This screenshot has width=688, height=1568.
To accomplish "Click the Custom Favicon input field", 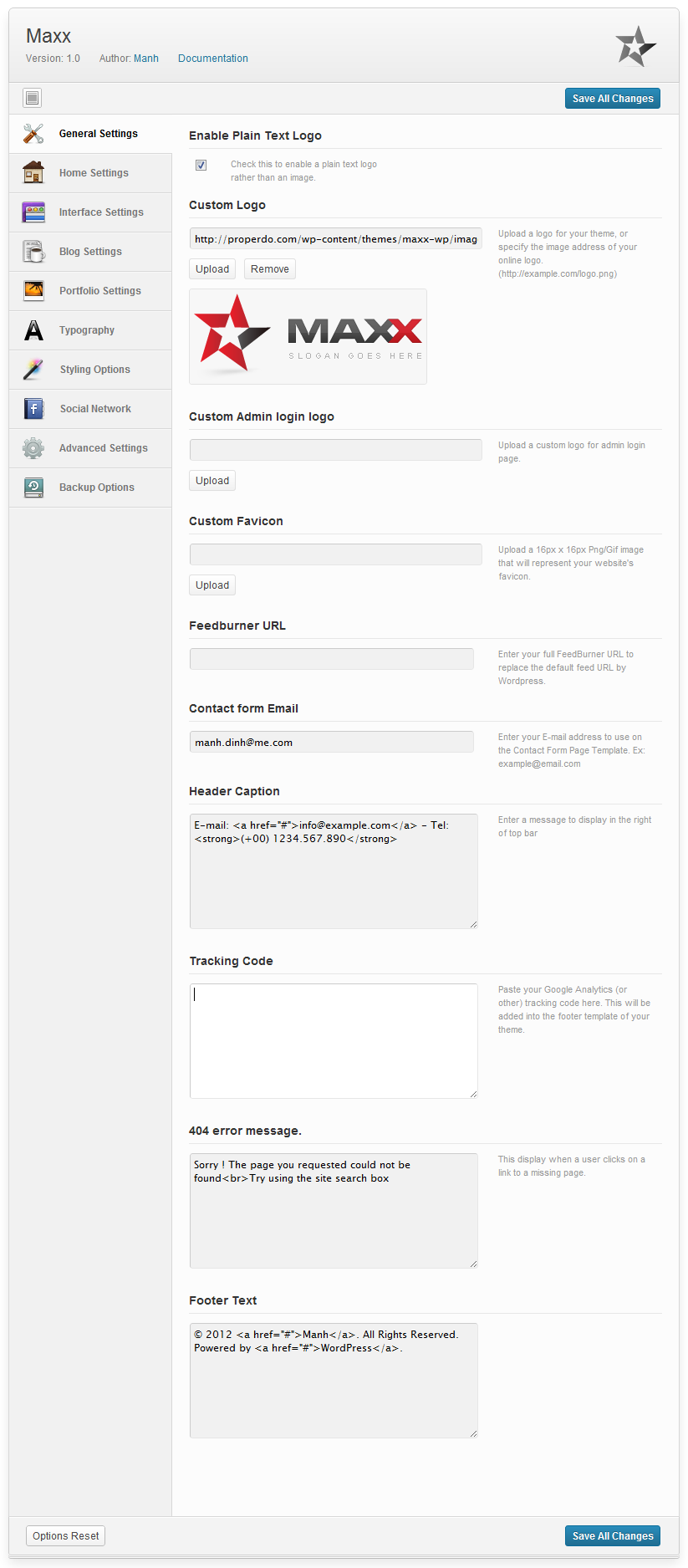I will (x=336, y=554).
